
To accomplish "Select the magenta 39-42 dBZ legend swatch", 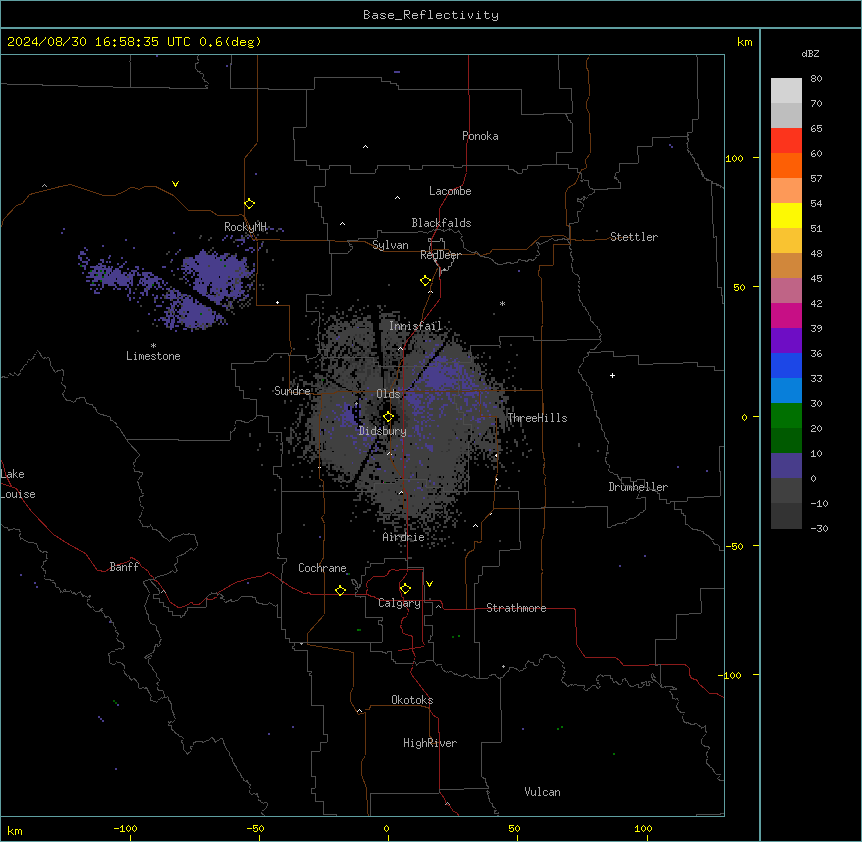I will (x=786, y=315).
